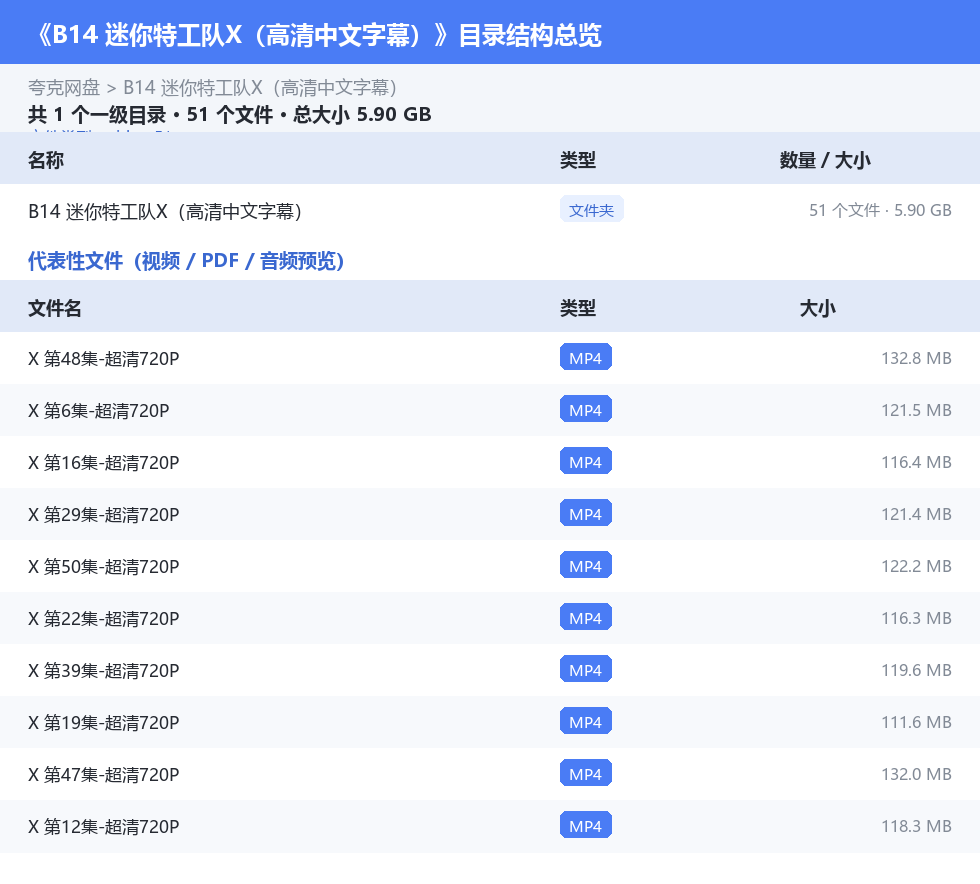The image size is (980, 884).
Task: Click MP4 badge for 第47集
Action: (x=586, y=772)
